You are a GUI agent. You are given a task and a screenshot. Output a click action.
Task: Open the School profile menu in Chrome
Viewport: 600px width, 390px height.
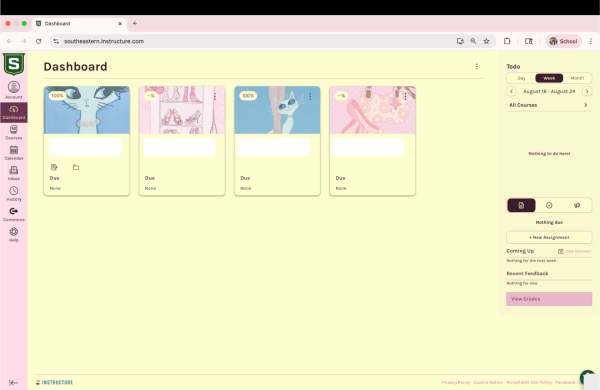click(x=563, y=41)
